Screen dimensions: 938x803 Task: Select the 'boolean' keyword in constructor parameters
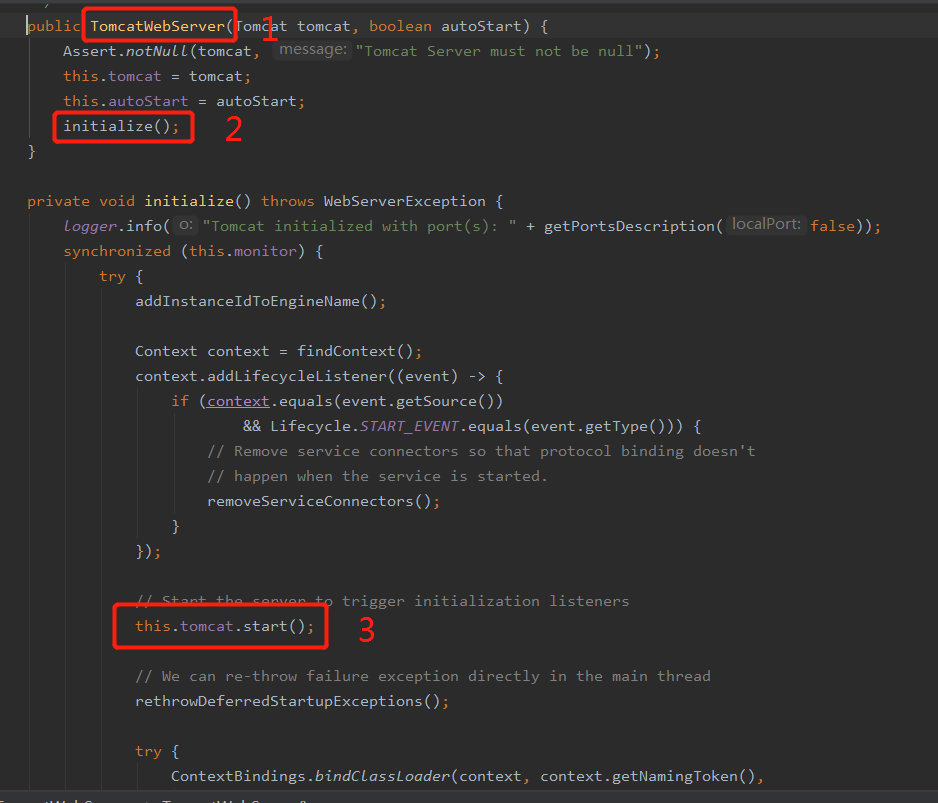(x=400, y=26)
